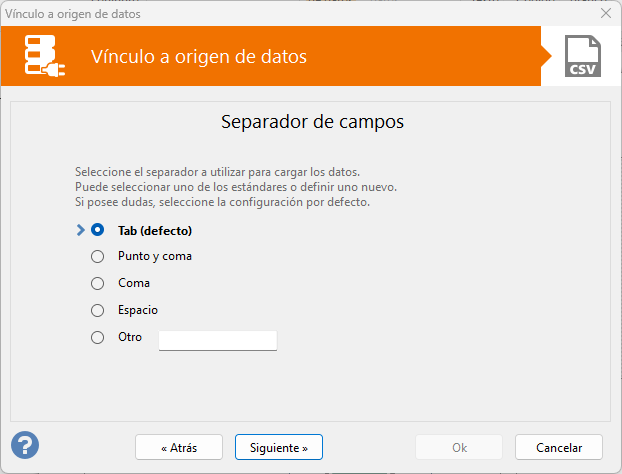Click the blue chevron beside Tab (defecto)
622x474 pixels.
[81, 230]
